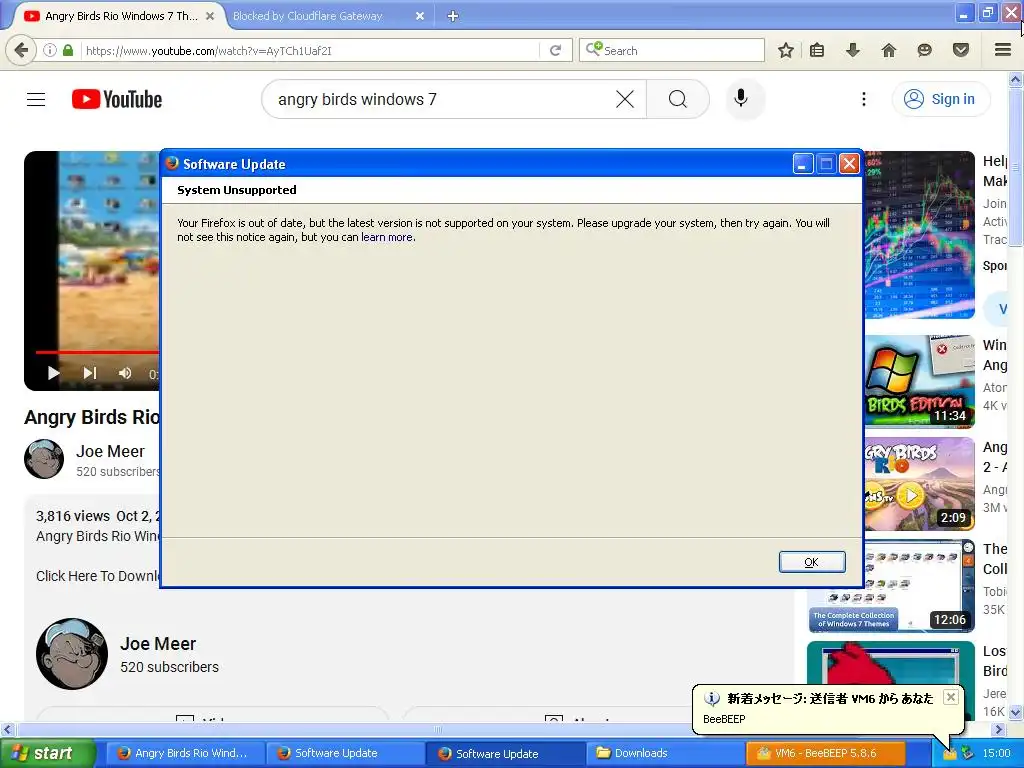
Task: Open Angry Birds Rio 2:09 thumbnail
Action: [x=920, y=483]
